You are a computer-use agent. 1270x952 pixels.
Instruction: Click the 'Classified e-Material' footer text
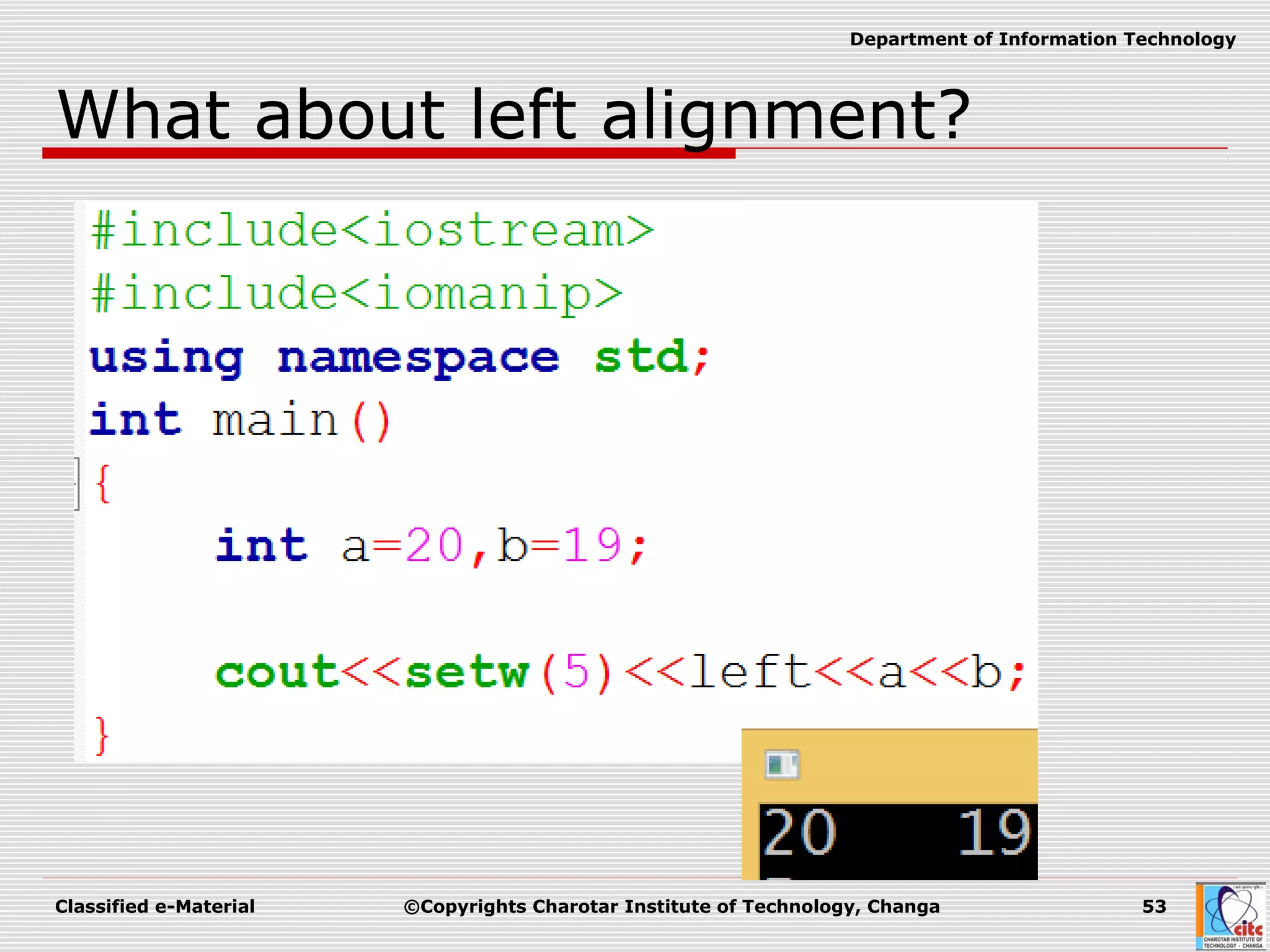(x=155, y=907)
